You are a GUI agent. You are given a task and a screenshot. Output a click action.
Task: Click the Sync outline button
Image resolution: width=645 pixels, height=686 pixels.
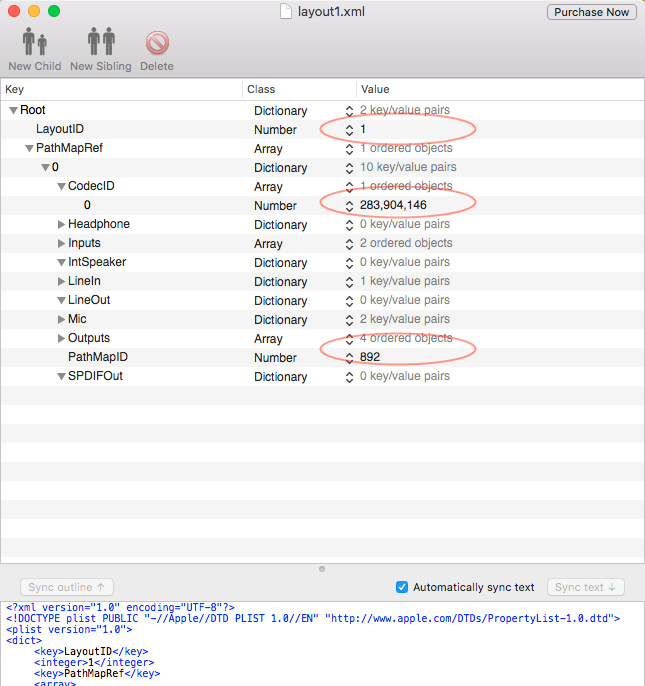[x=67, y=587]
